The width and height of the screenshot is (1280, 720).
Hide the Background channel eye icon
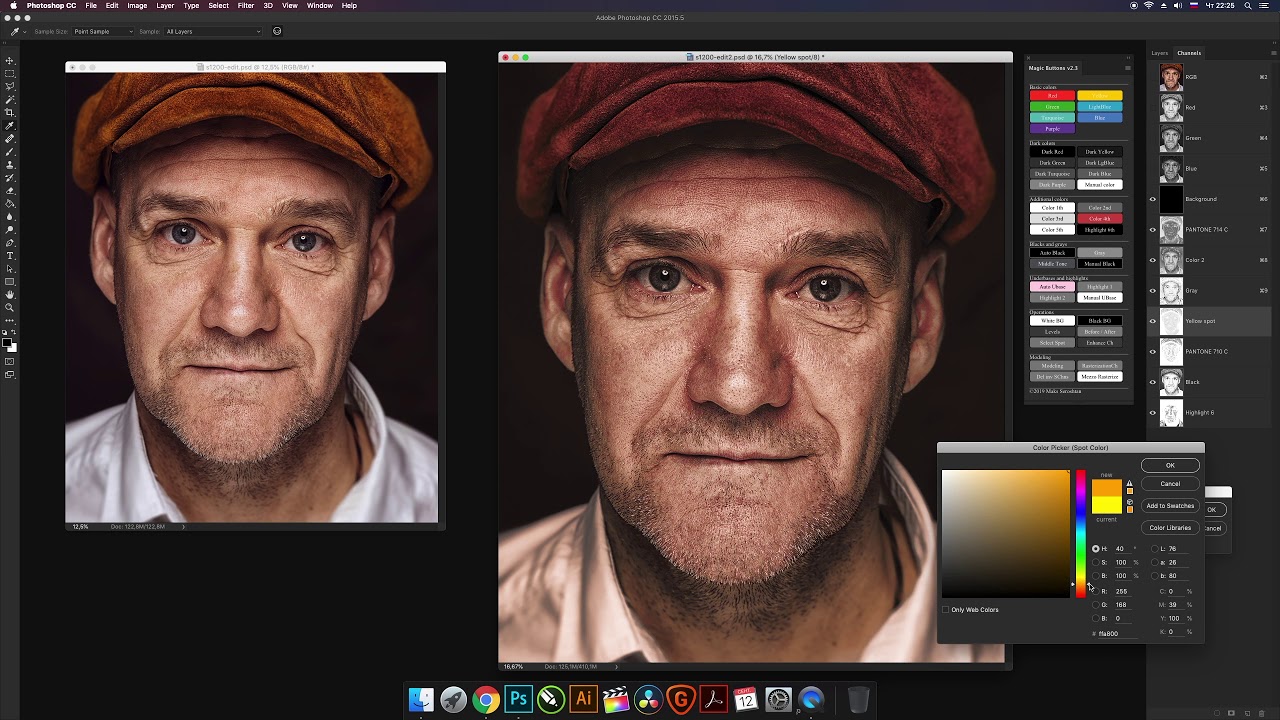pyautogui.click(x=1152, y=199)
